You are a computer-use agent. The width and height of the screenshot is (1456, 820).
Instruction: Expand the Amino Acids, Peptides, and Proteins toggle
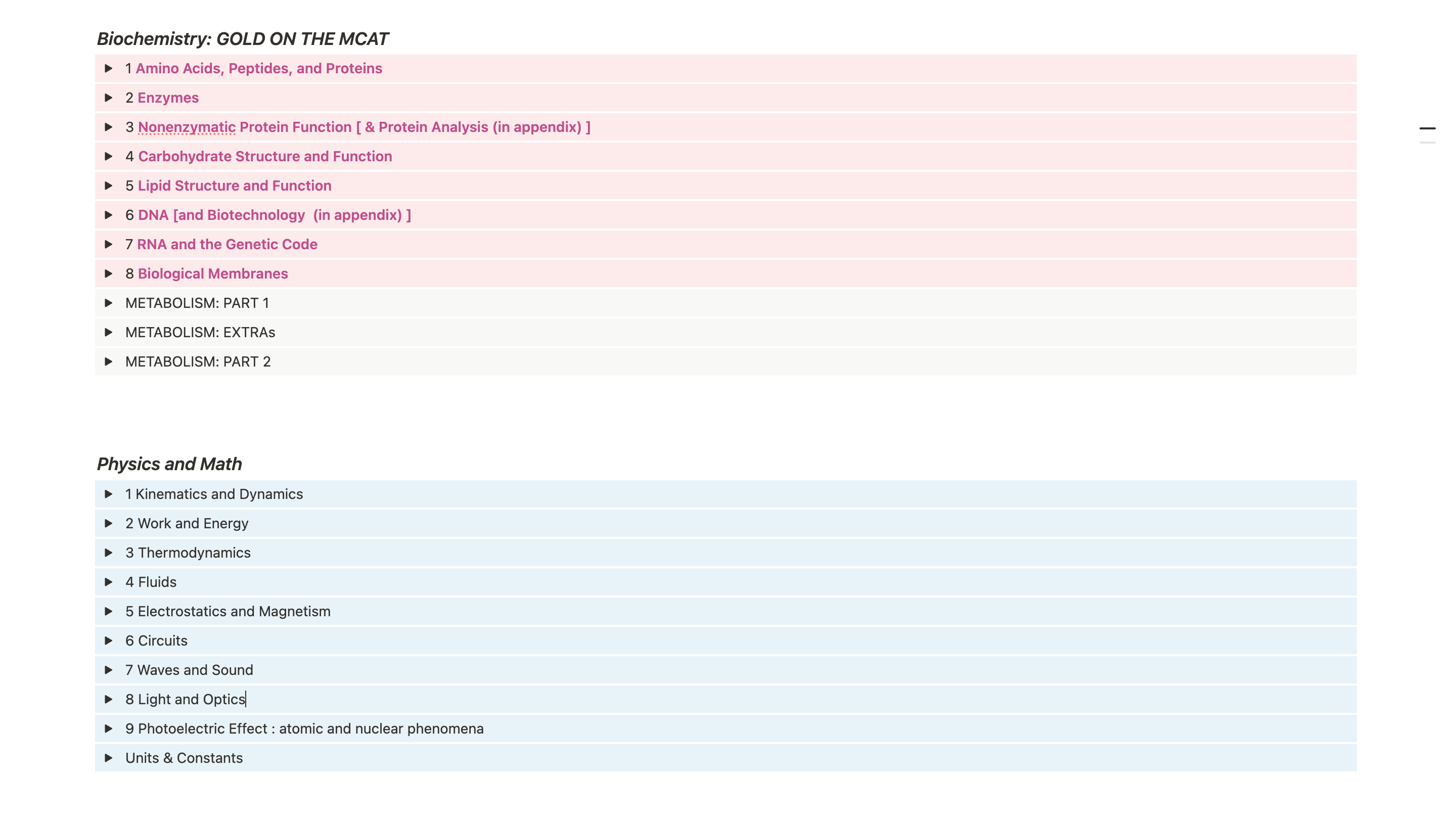tap(109, 68)
